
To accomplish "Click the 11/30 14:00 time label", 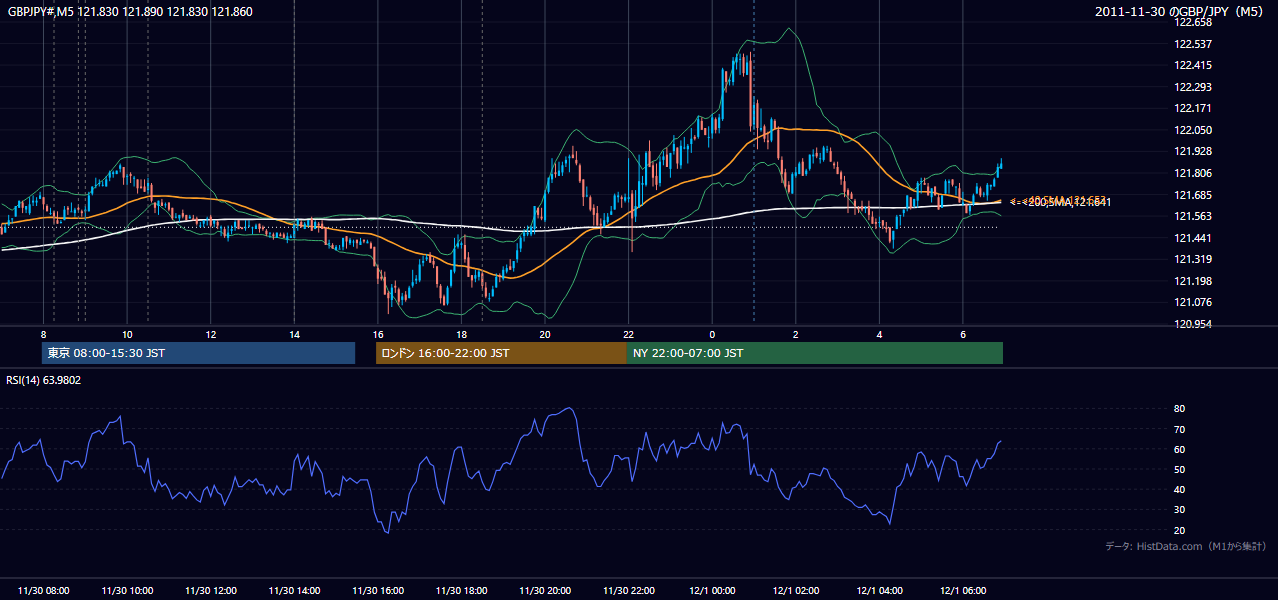I will 295,591.
